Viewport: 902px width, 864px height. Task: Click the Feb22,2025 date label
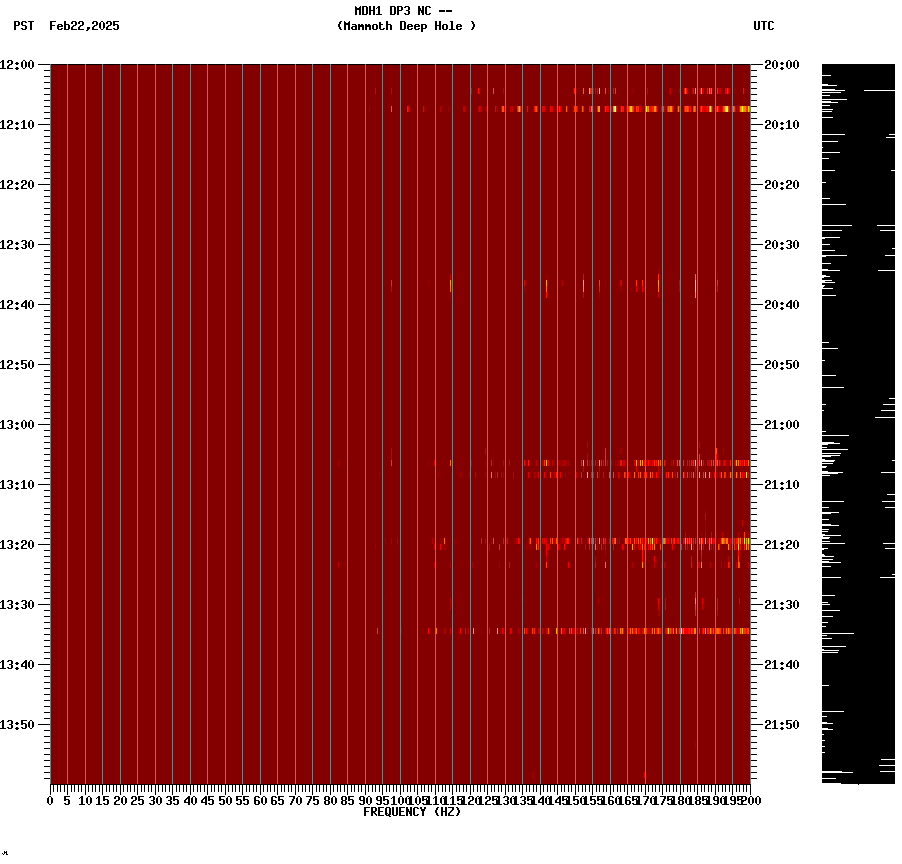tap(84, 27)
